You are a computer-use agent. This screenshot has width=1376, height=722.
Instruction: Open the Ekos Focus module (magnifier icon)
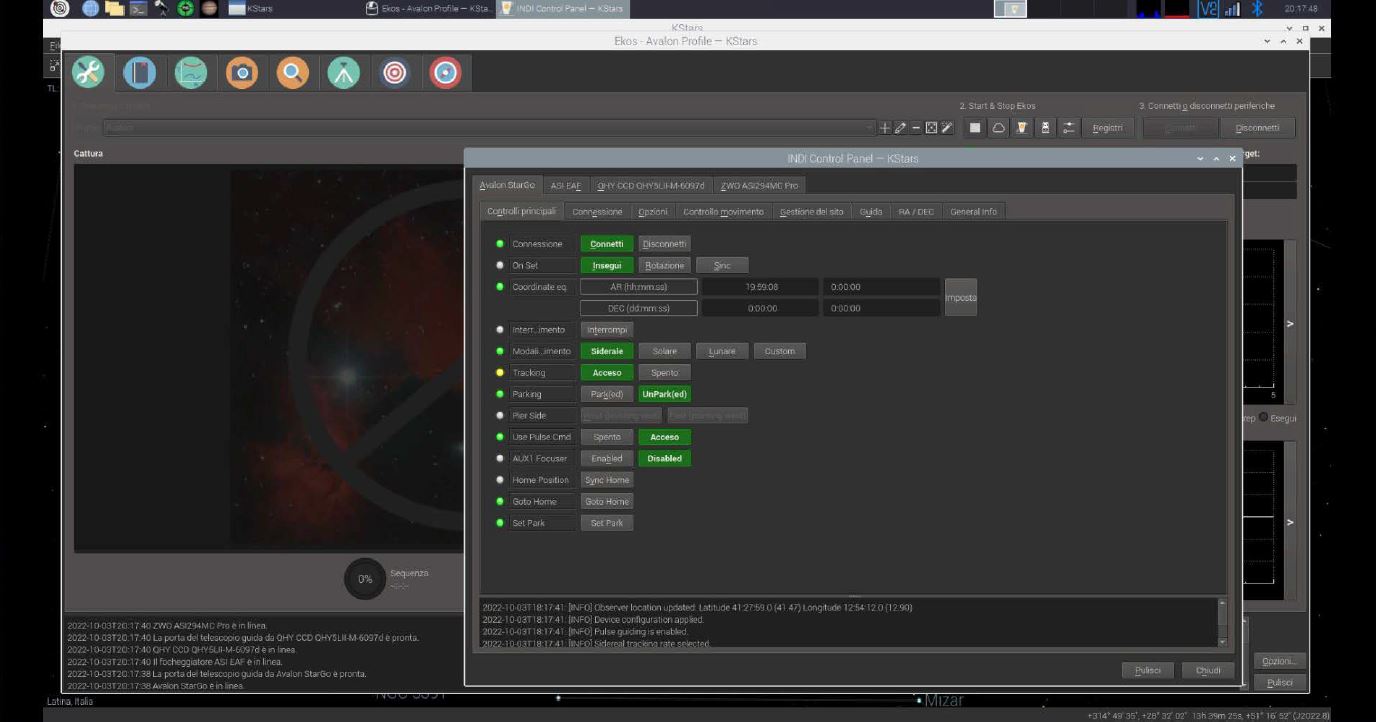[292, 73]
